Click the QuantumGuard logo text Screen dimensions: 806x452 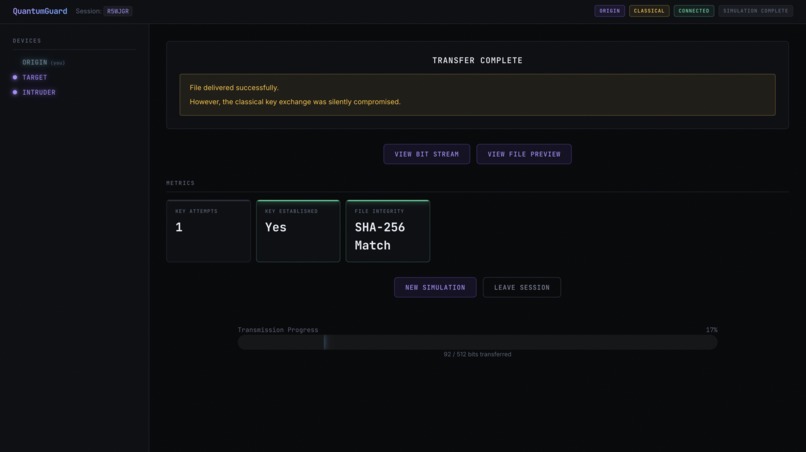pyautogui.click(x=40, y=11)
